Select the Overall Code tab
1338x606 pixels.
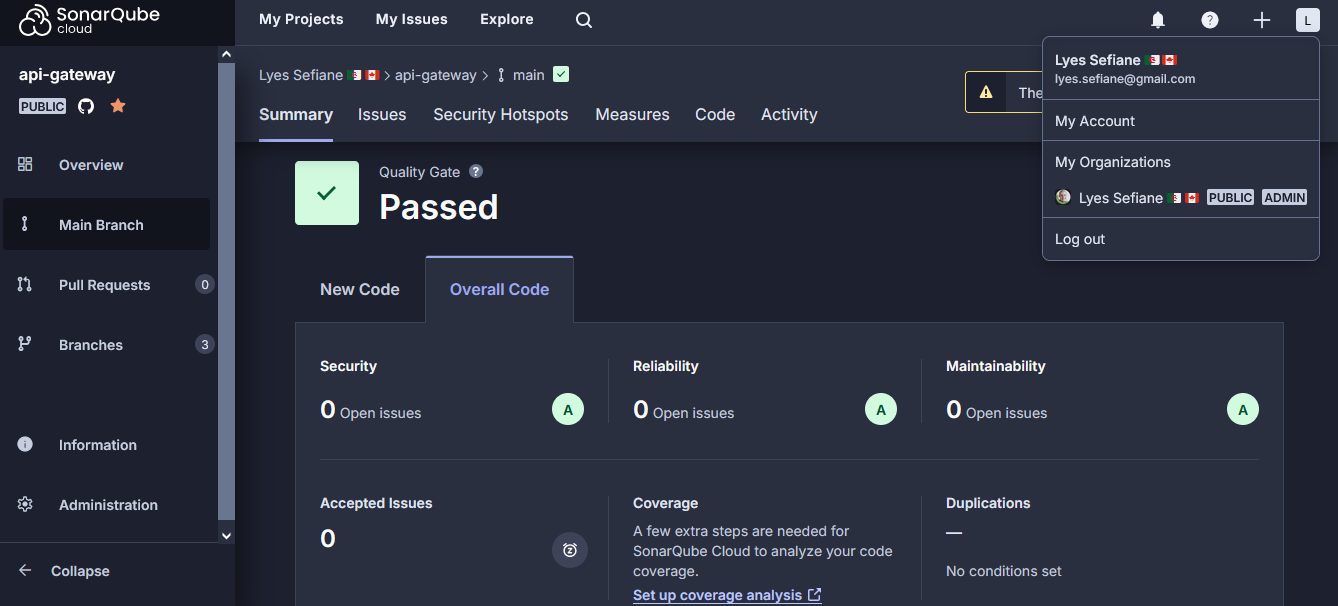pyautogui.click(x=500, y=289)
